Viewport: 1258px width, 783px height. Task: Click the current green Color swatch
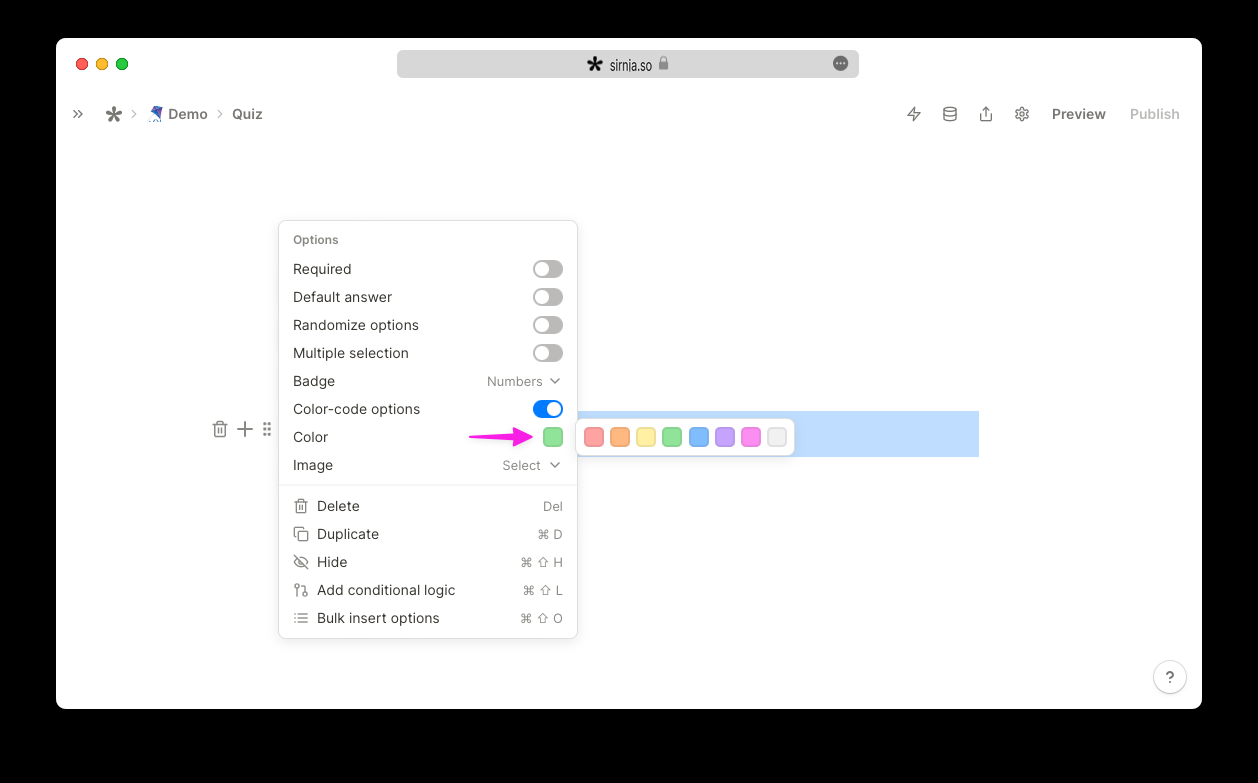[553, 437]
